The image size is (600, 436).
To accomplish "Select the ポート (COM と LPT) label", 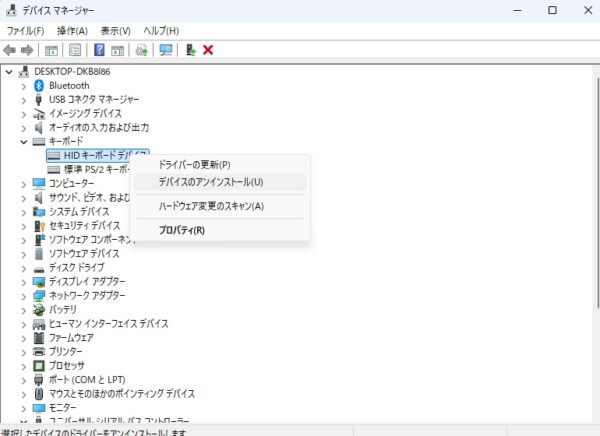I will tap(87, 380).
